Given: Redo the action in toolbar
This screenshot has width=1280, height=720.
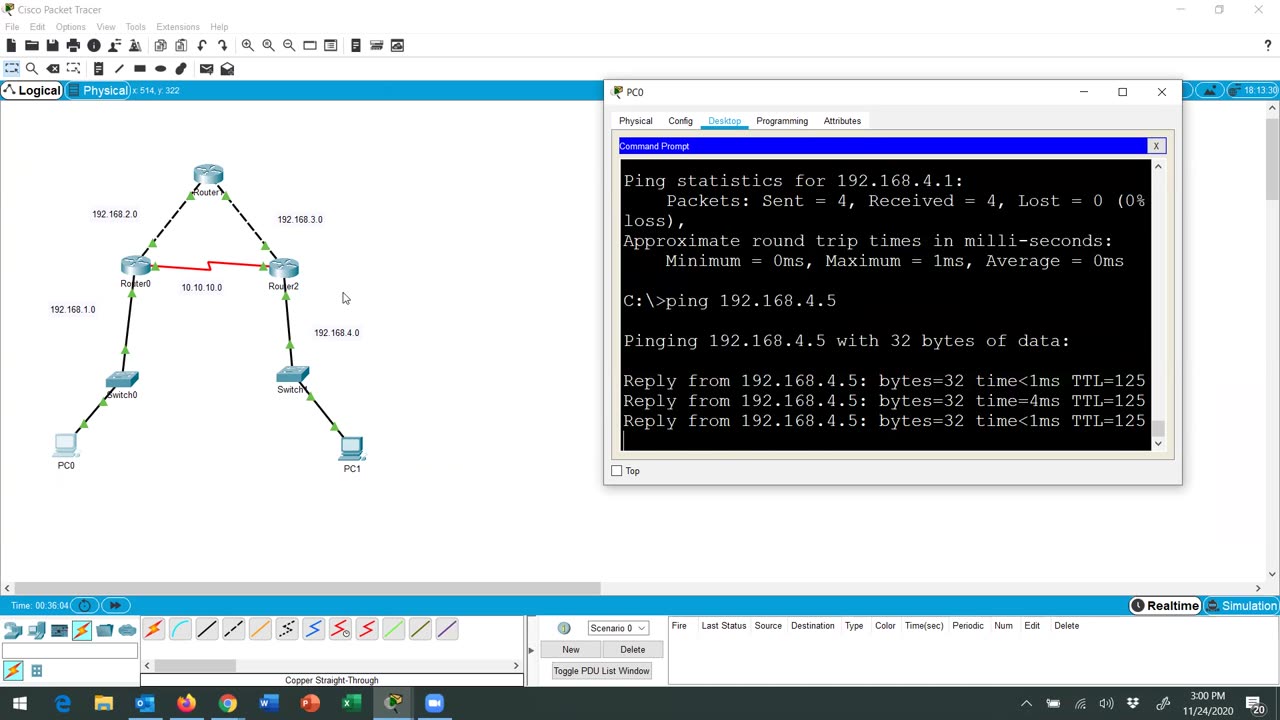Looking at the screenshot, I should point(222,45).
